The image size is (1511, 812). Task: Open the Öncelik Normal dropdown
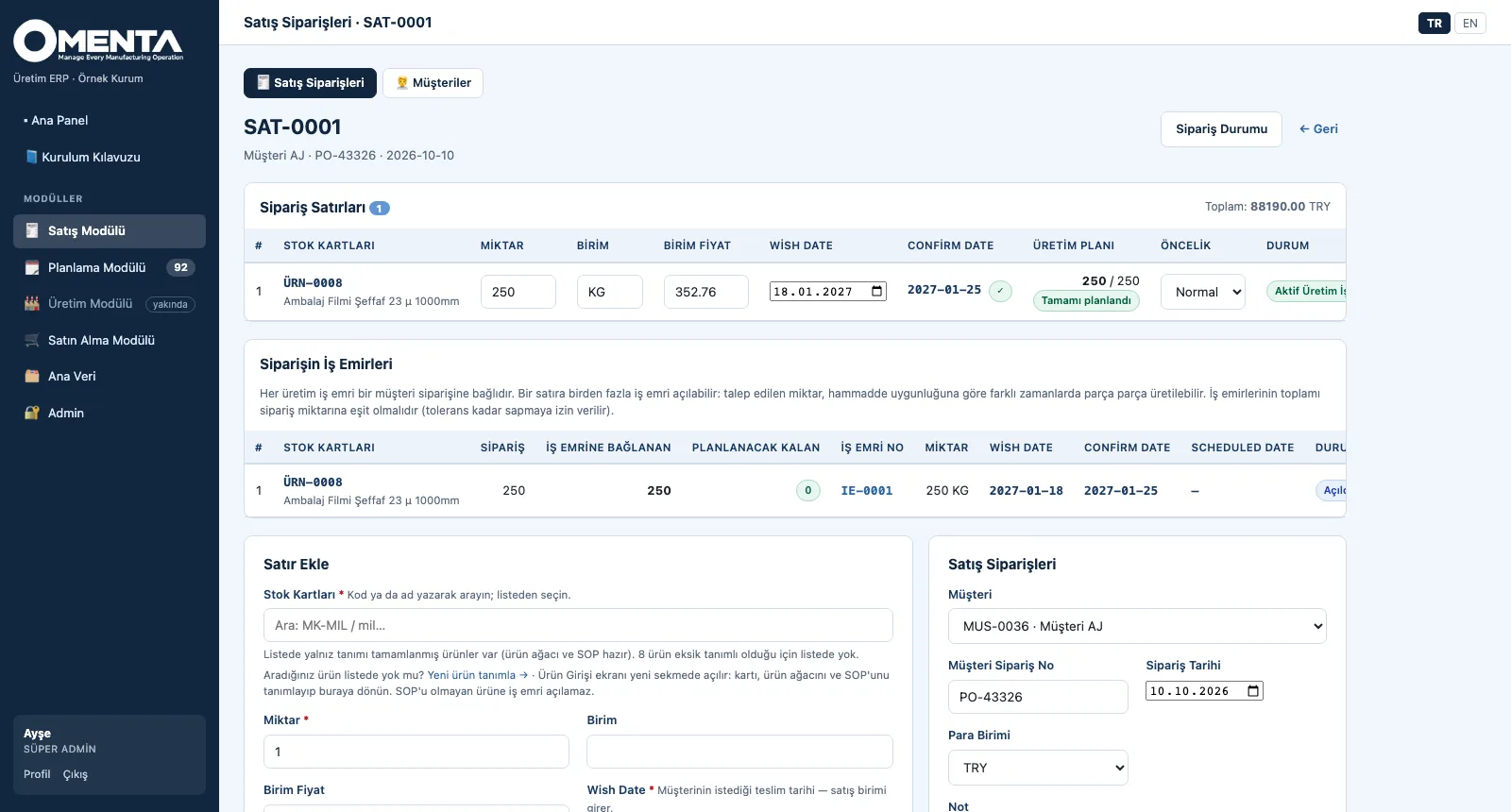click(1203, 292)
